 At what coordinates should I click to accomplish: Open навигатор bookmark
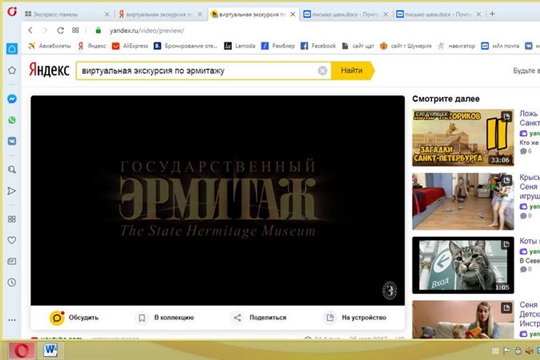(456, 46)
